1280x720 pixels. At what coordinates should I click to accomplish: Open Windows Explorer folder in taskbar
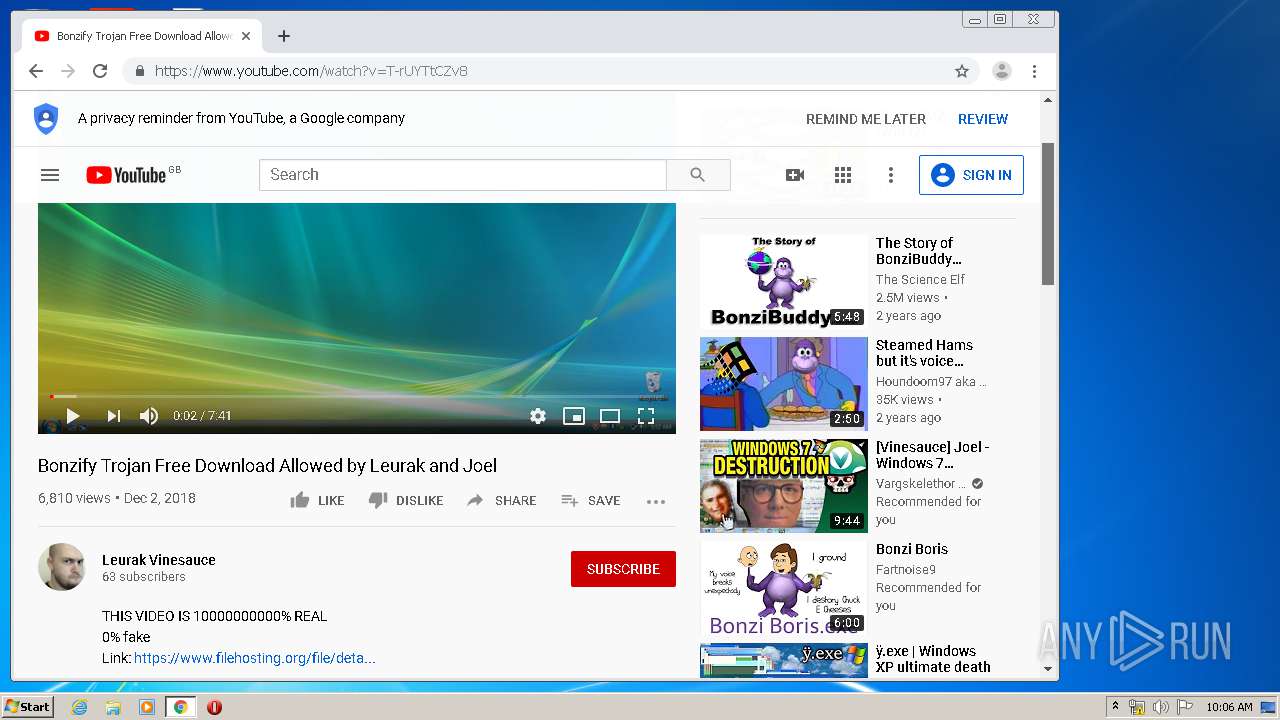(113, 707)
